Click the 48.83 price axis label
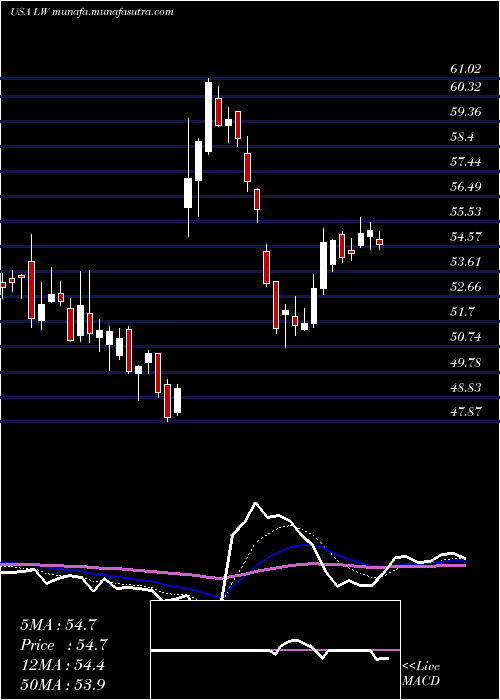The image size is (500, 700). pos(466,388)
